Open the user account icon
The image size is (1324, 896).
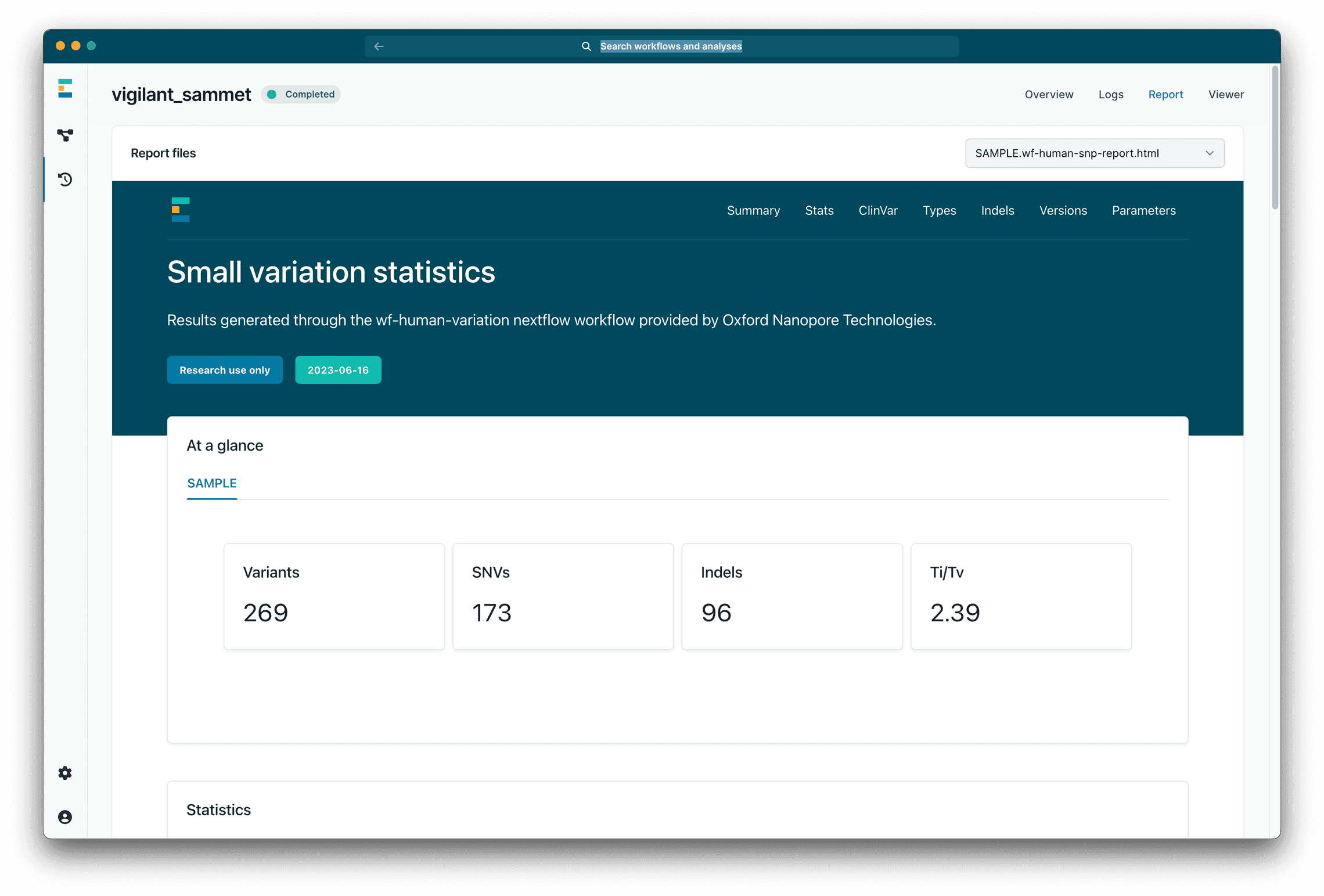(64, 817)
